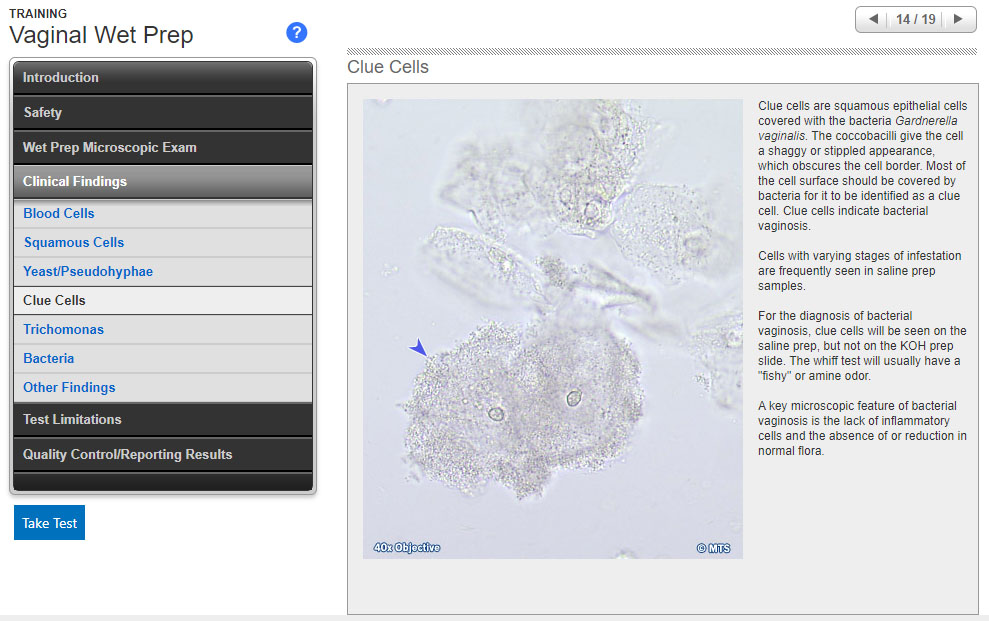Click the 14 / 19 page indicator
989x621 pixels.
[915, 19]
